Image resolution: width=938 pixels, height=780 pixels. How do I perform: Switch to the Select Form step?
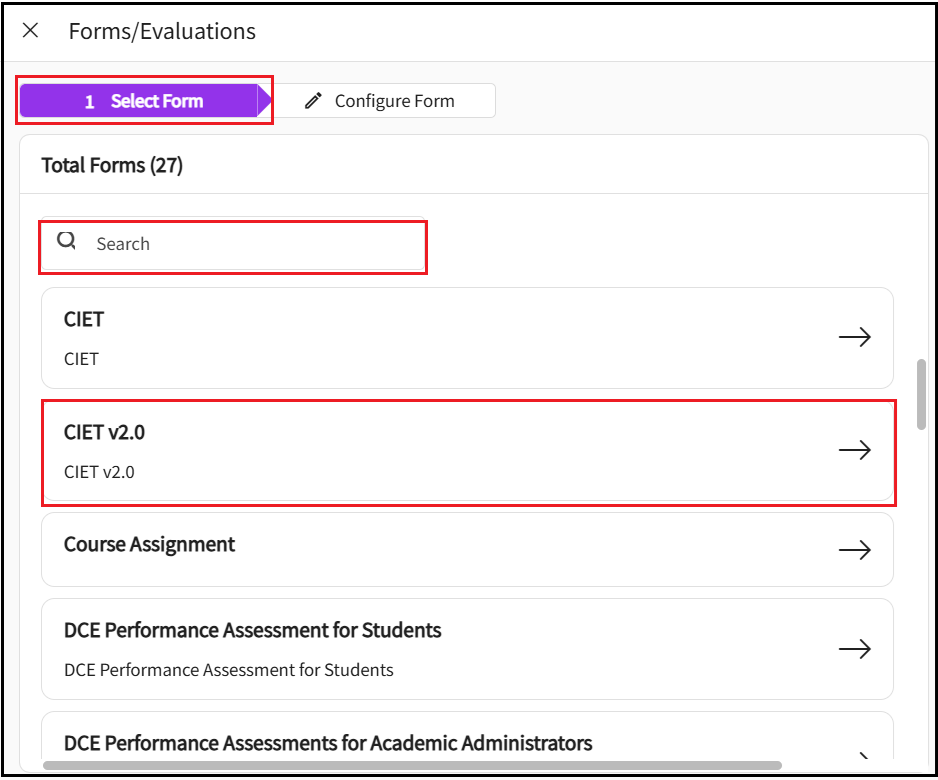tap(143, 101)
